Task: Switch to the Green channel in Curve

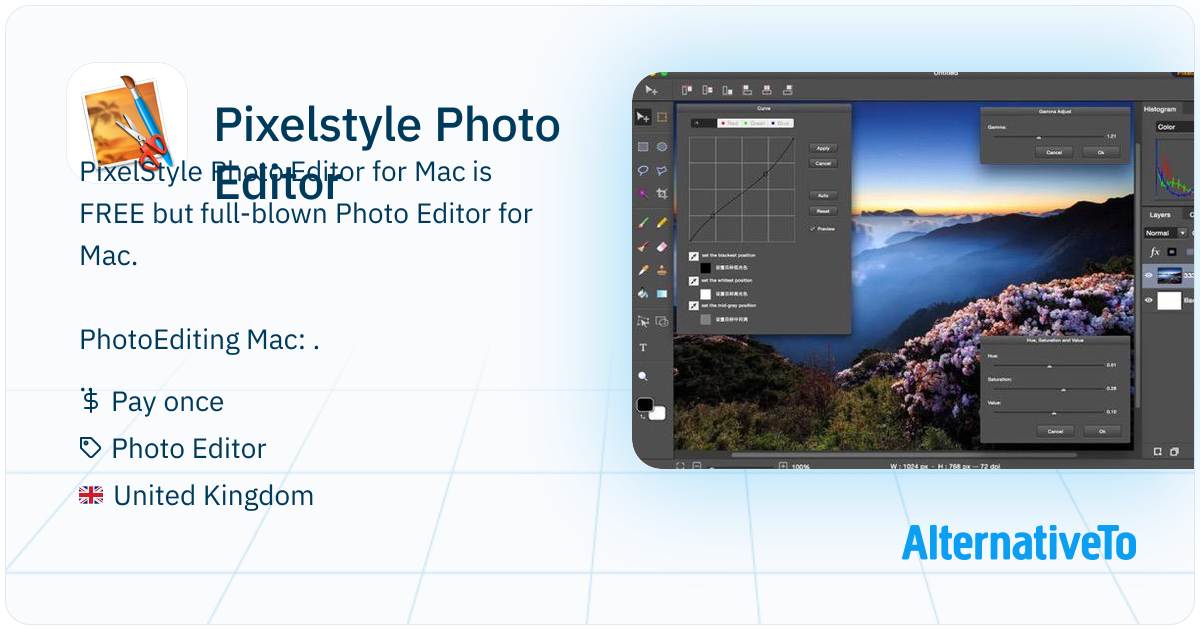Action: (754, 123)
